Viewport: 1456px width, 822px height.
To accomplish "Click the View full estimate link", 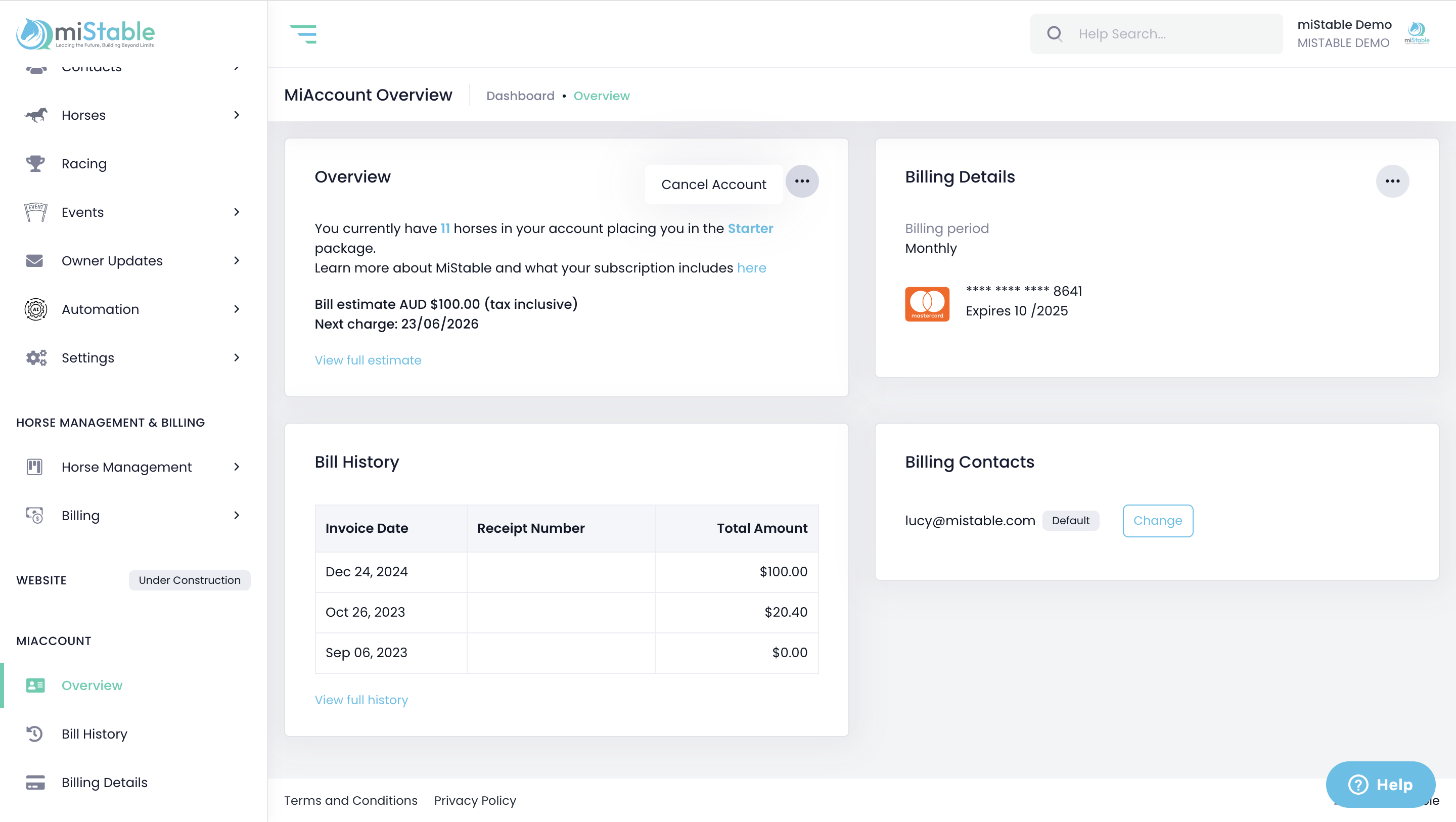I will pyautogui.click(x=368, y=360).
